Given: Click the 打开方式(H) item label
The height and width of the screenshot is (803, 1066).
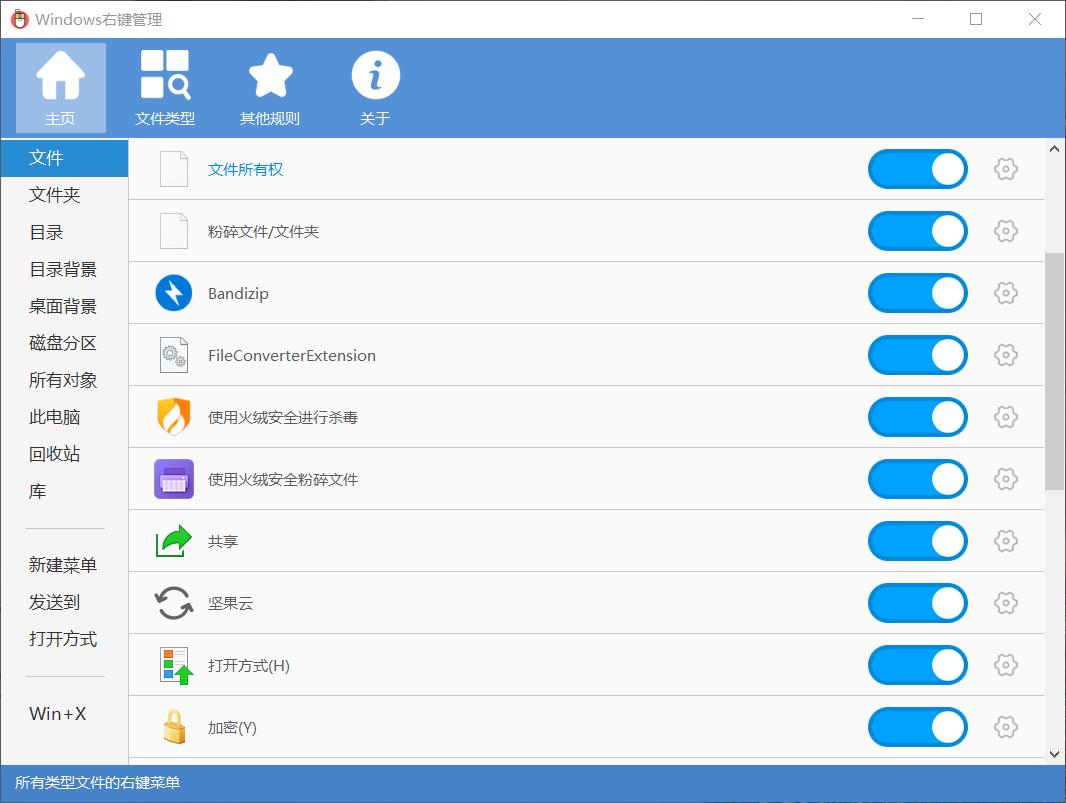Looking at the screenshot, I should point(249,666).
